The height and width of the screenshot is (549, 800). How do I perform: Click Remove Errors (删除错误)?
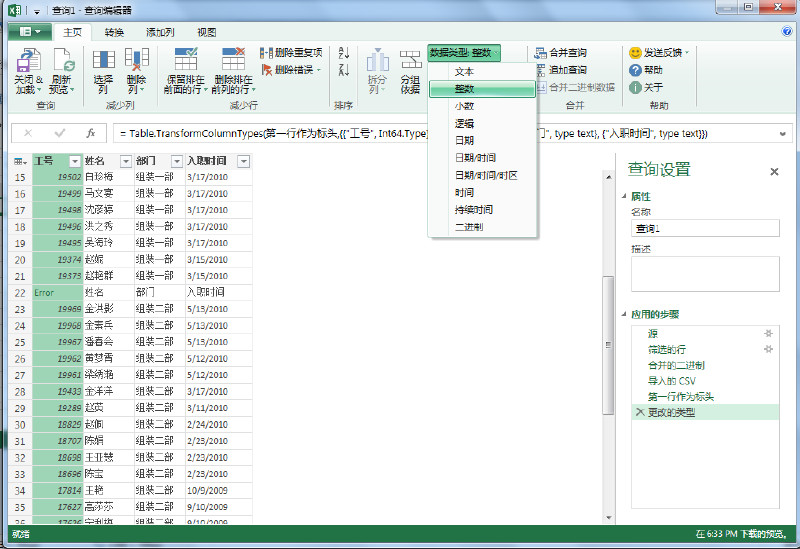[x=291, y=69]
